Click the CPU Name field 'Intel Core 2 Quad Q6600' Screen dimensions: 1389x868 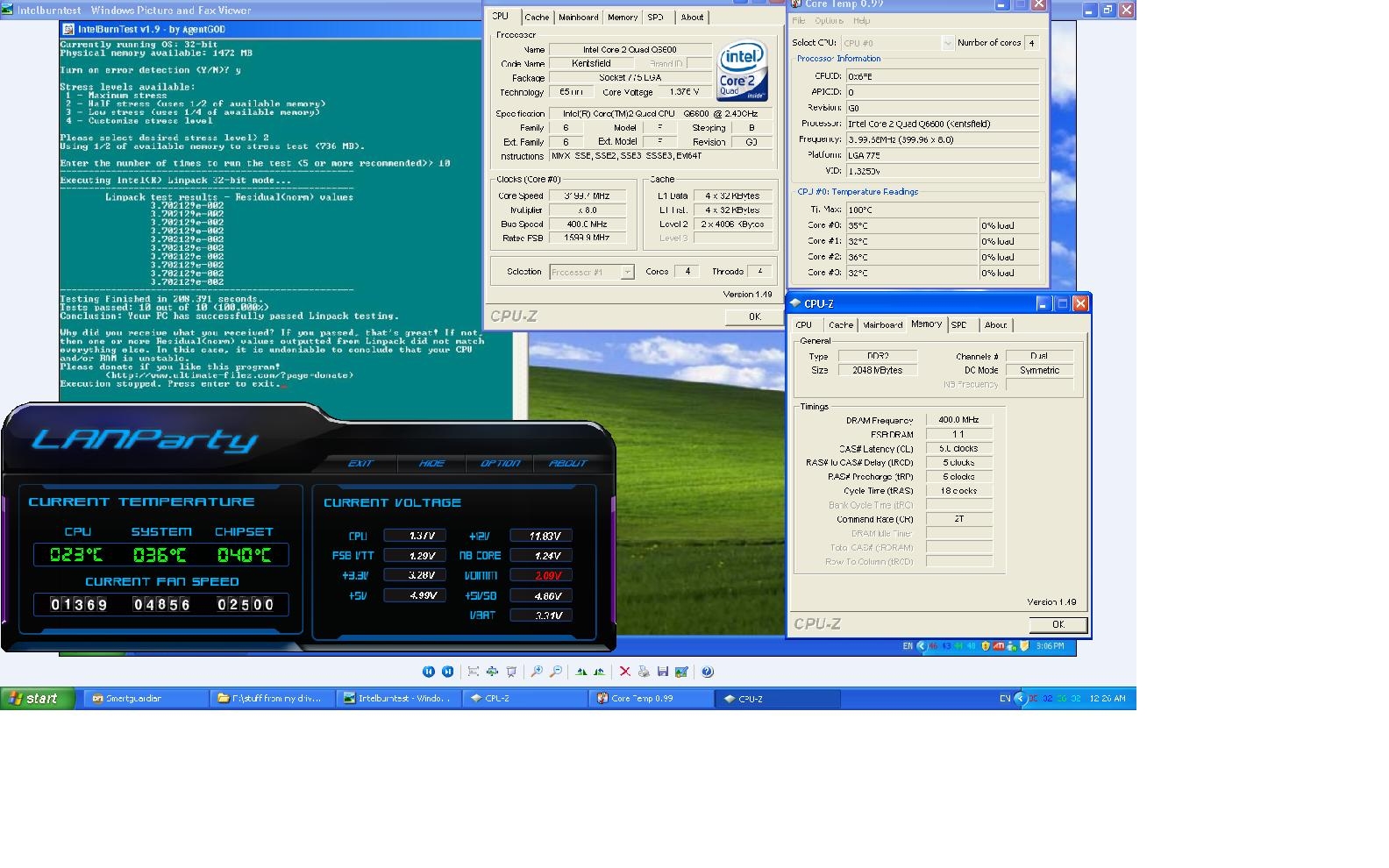coord(630,50)
